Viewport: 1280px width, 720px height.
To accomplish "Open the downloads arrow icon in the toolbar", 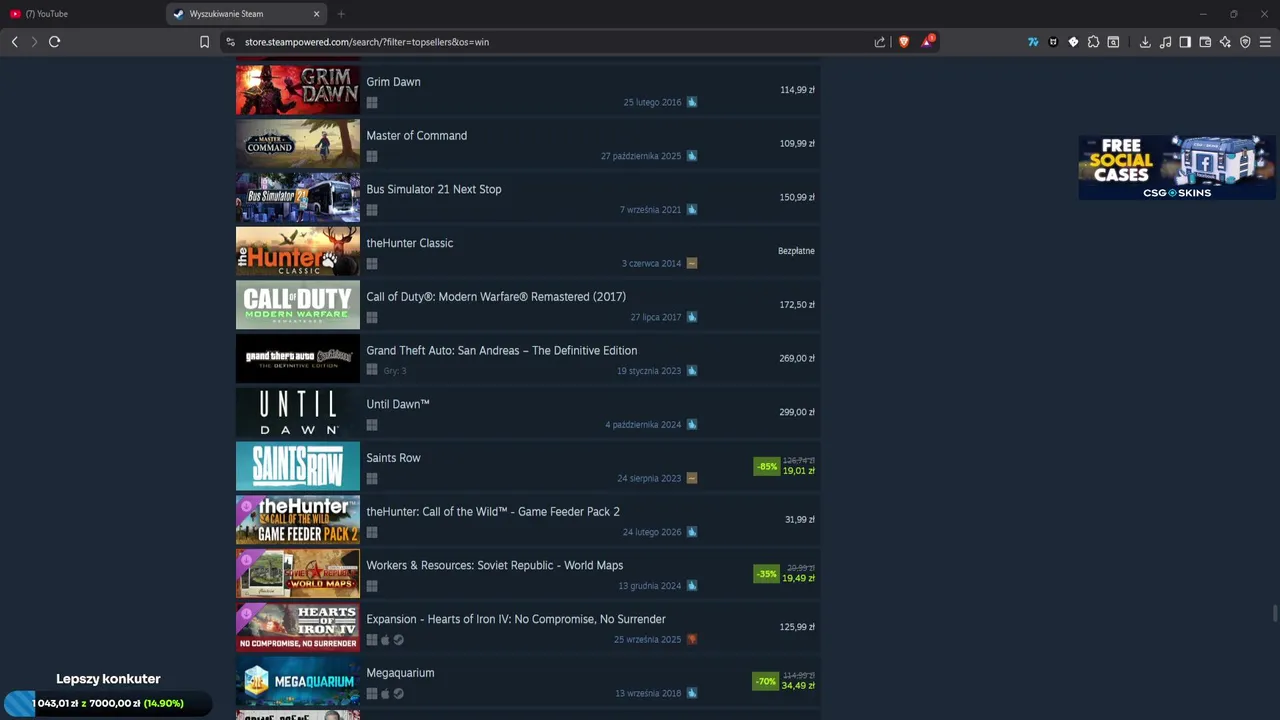I will click(1145, 42).
